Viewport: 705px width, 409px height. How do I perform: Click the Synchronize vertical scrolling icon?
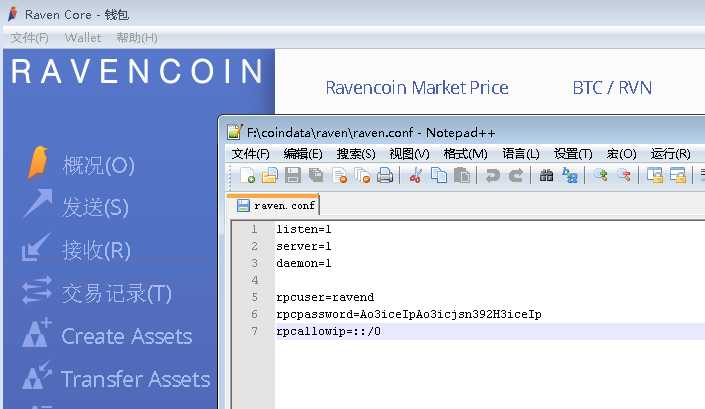point(655,175)
